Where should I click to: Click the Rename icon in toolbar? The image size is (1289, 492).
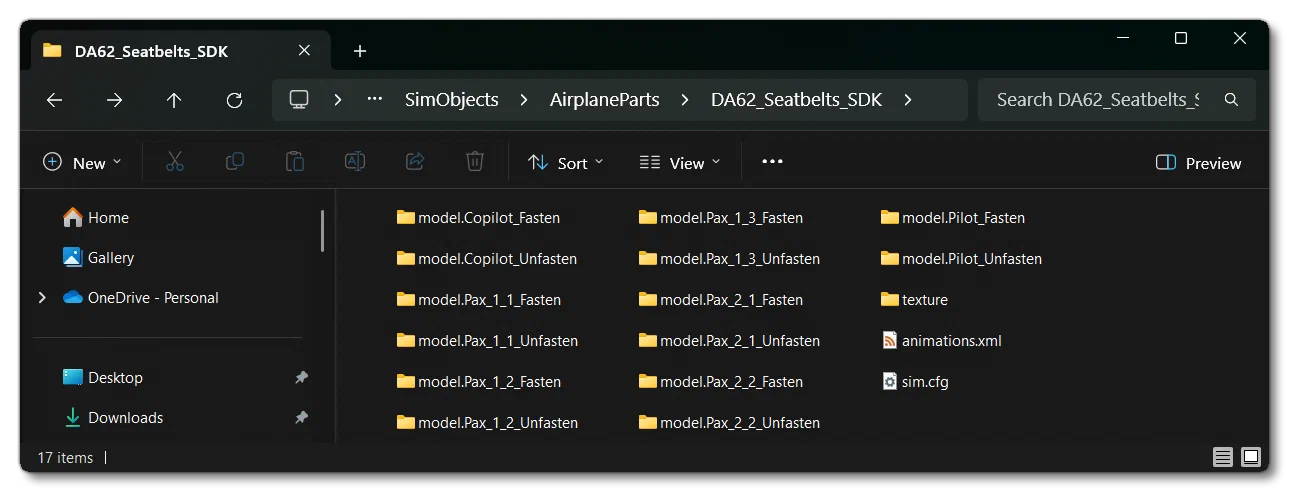point(355,162)
